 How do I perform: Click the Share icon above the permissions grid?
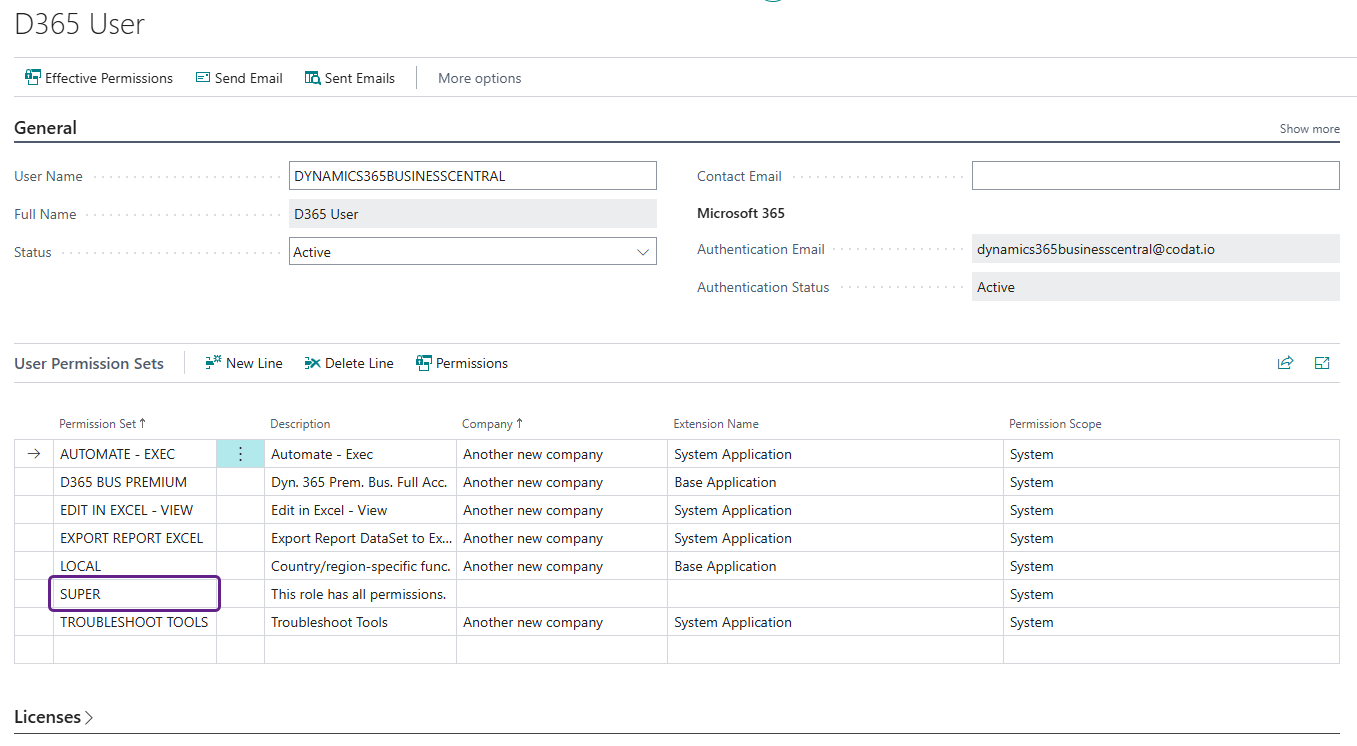coord(1285,363)
